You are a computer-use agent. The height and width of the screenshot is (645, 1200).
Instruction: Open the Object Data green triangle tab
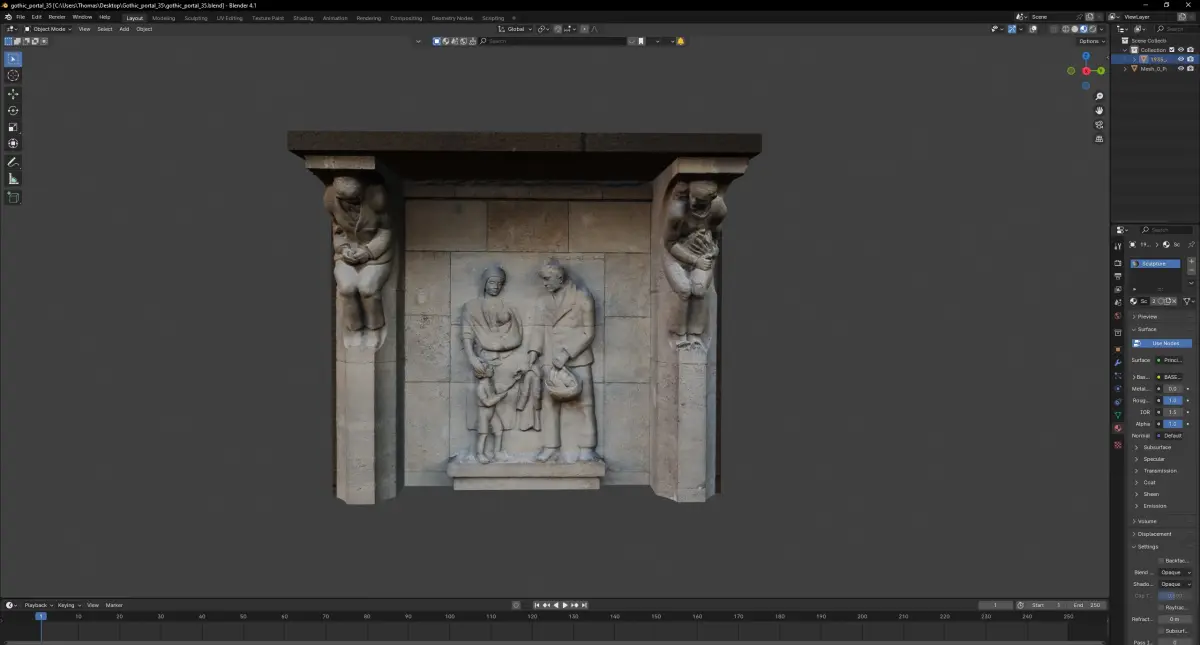1118,415
